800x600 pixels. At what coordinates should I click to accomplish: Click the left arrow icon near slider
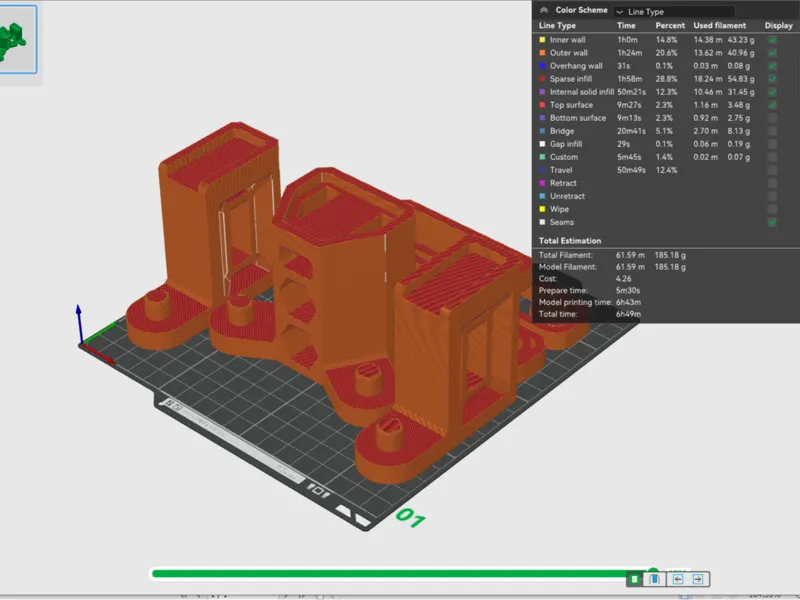tap(678, 579)
